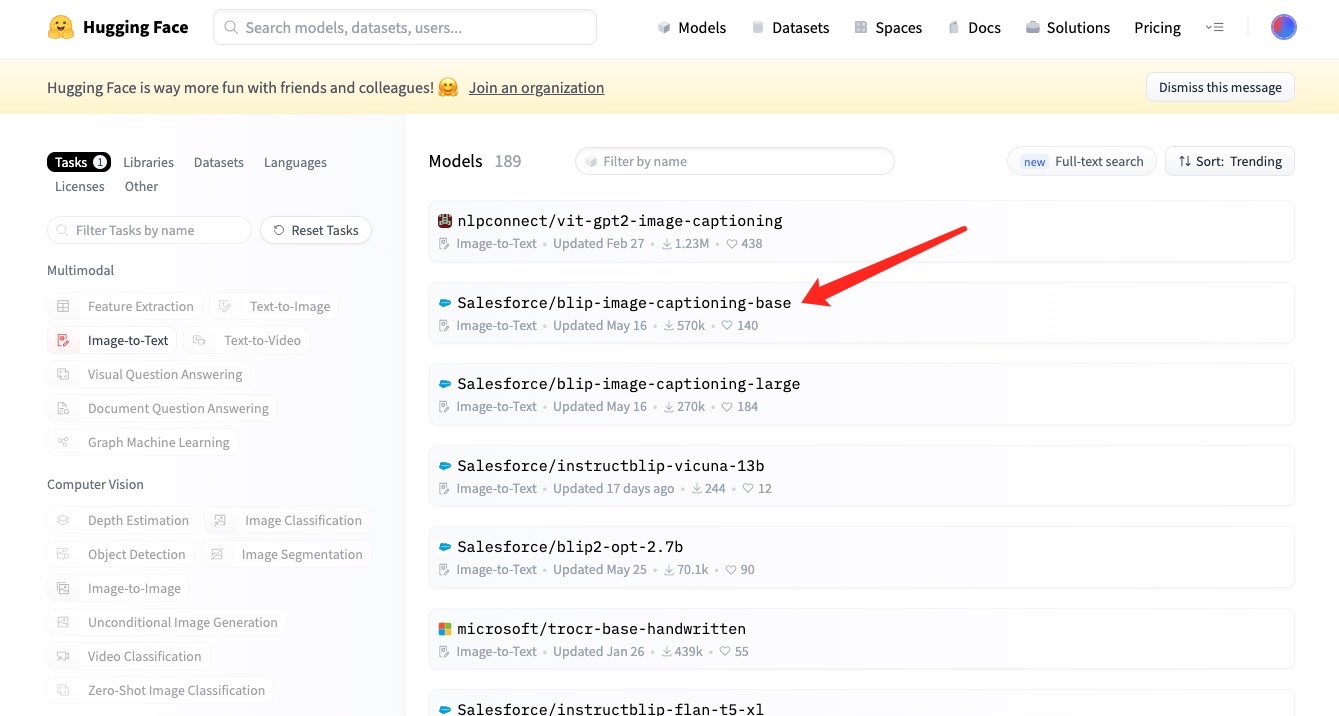Click the Hugging Face emoji logo
Image resolution: width=1339 pixels, height=716 pixels.
61,27
